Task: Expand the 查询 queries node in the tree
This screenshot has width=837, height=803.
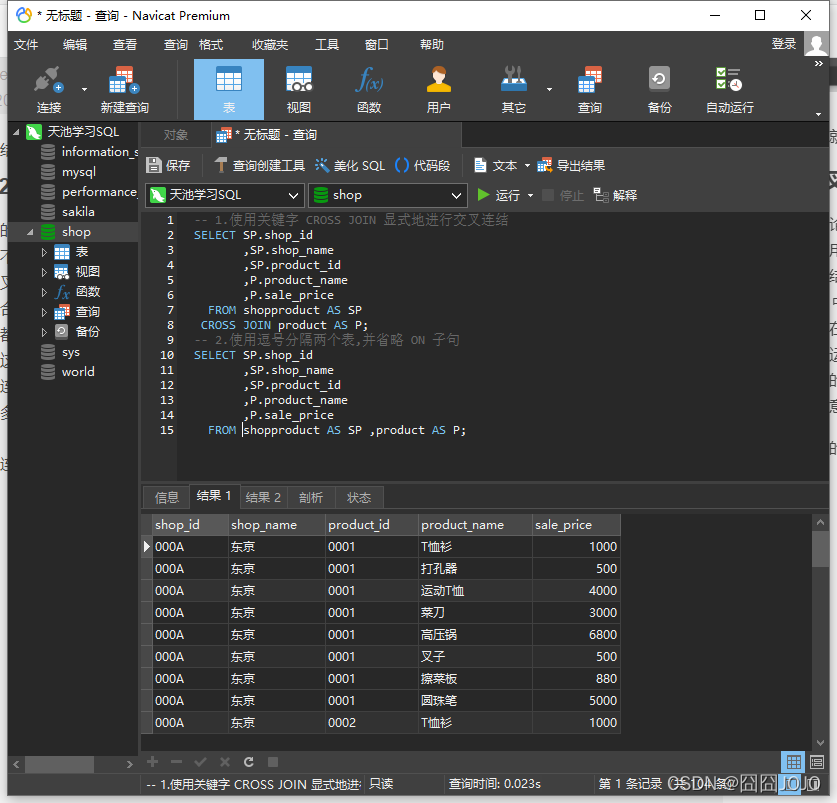Action: [x=44, y=312]
